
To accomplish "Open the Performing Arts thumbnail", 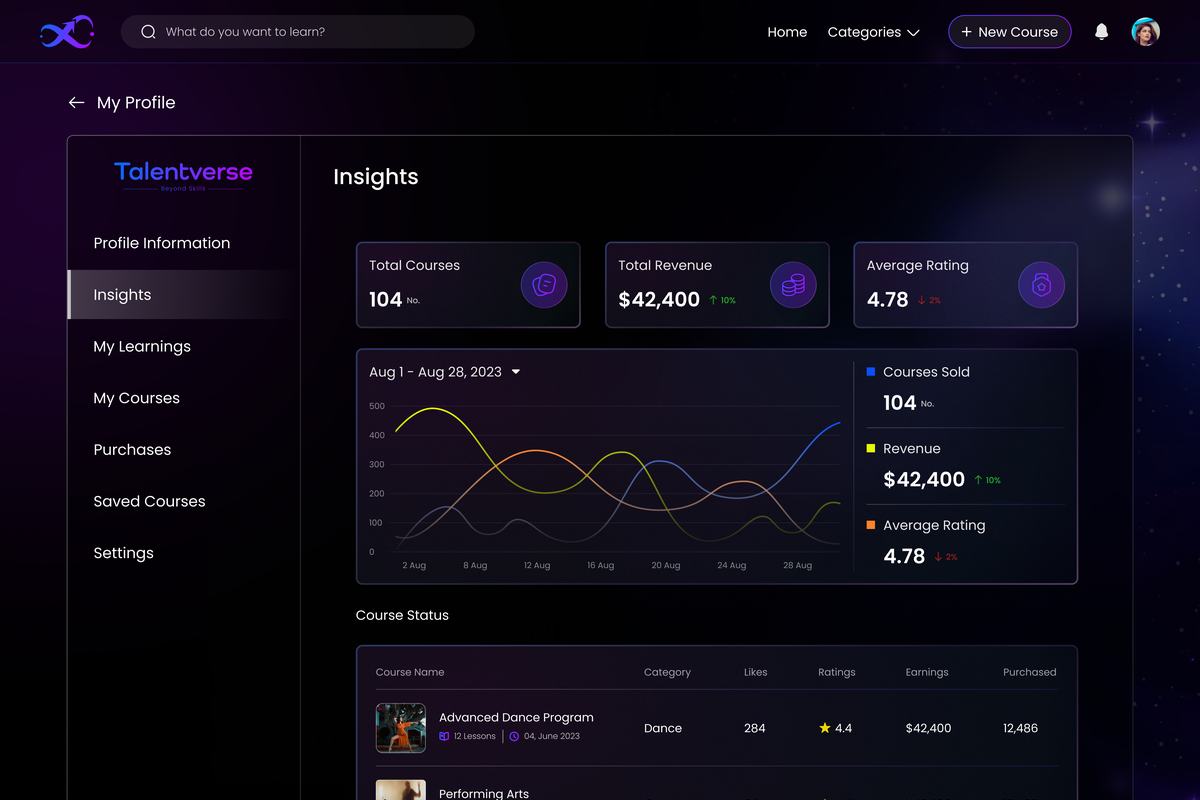I will tap(401, 790).
